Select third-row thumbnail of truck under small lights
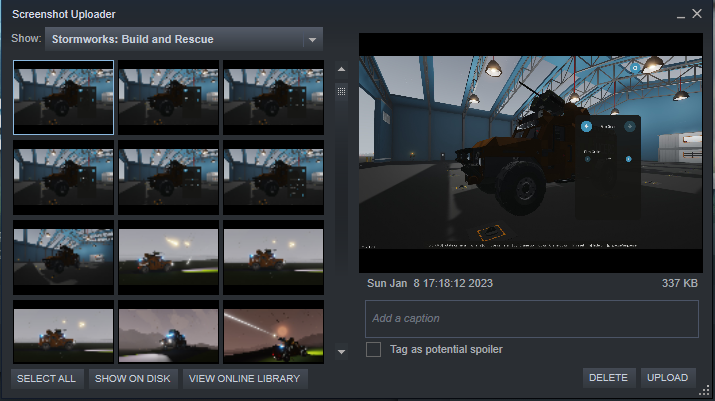715x401 pixels. pos(273,257)
